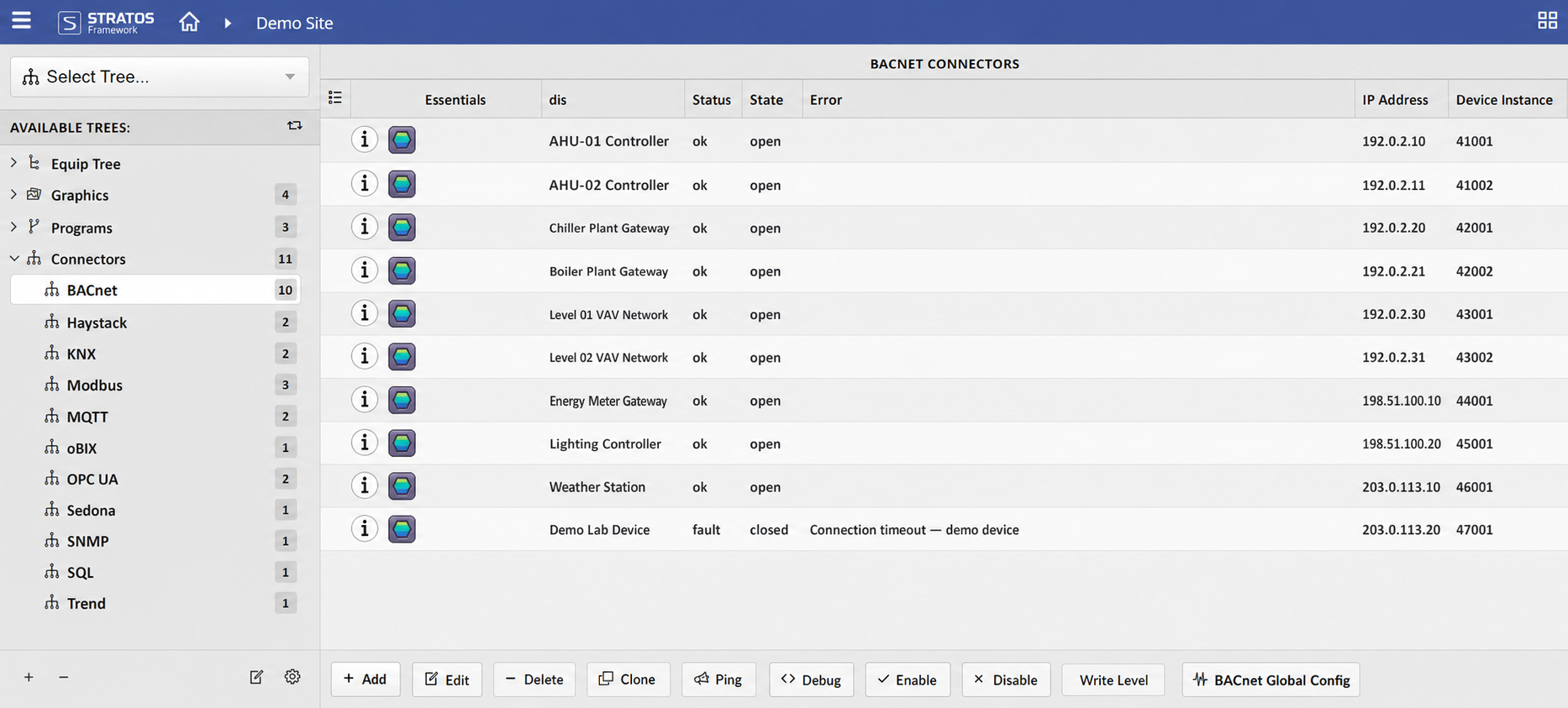Click hexagon icon for Weather Station
The height and width of the screenshot is (708, 1568).
(x=402, y=485)
